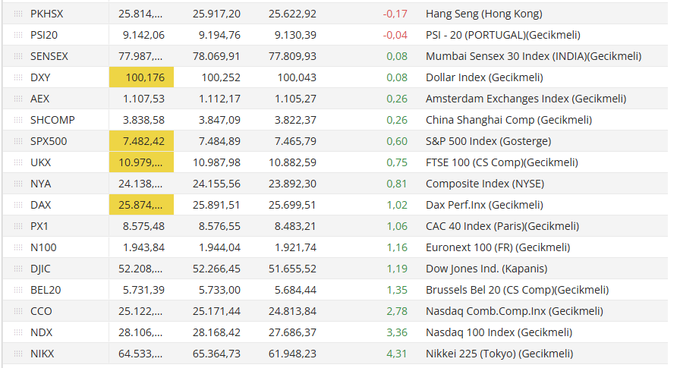Click Dollar Index (Gecikmeli) description
This screenshot has height=368, width=680.
pyautogui.click(x=484, y=78)
